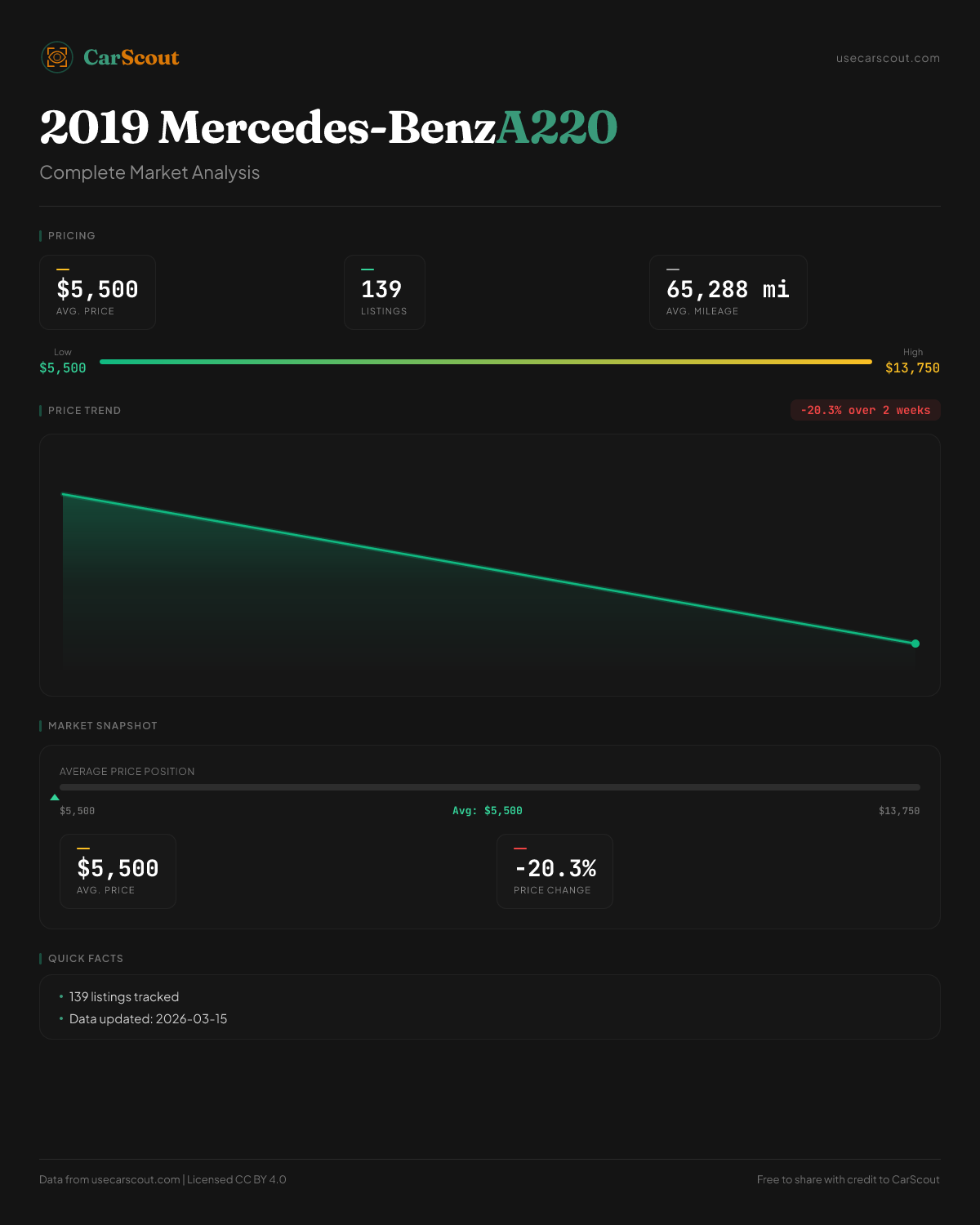Screen dimensions: 980x1225
Task: Click the high price $13,750 label
Action: (x=912, y=368)
